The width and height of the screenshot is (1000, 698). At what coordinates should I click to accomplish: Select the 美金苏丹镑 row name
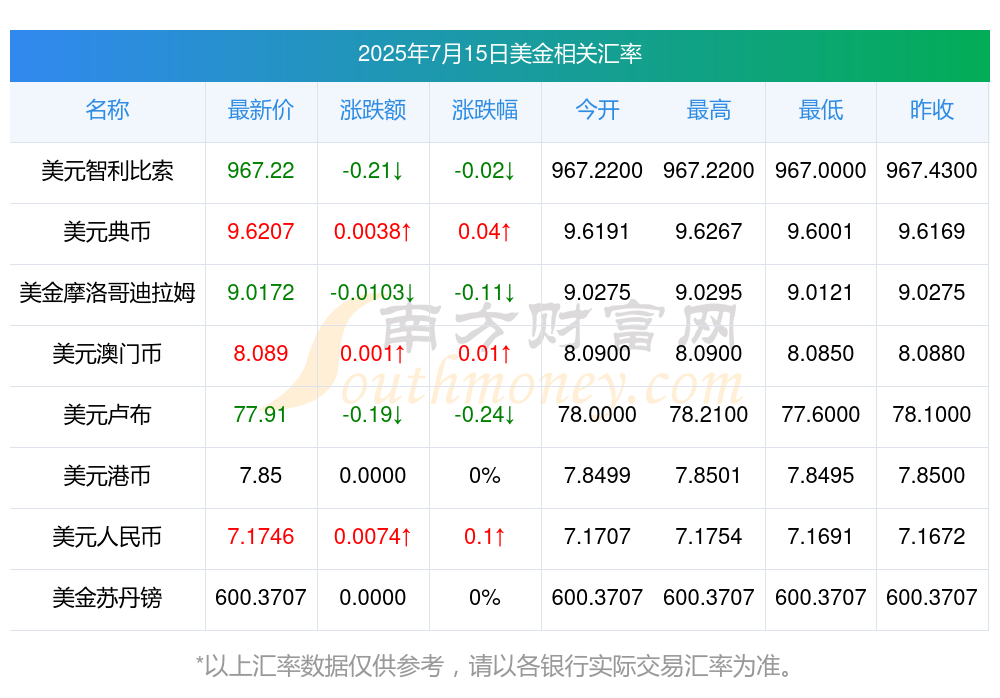107,598
